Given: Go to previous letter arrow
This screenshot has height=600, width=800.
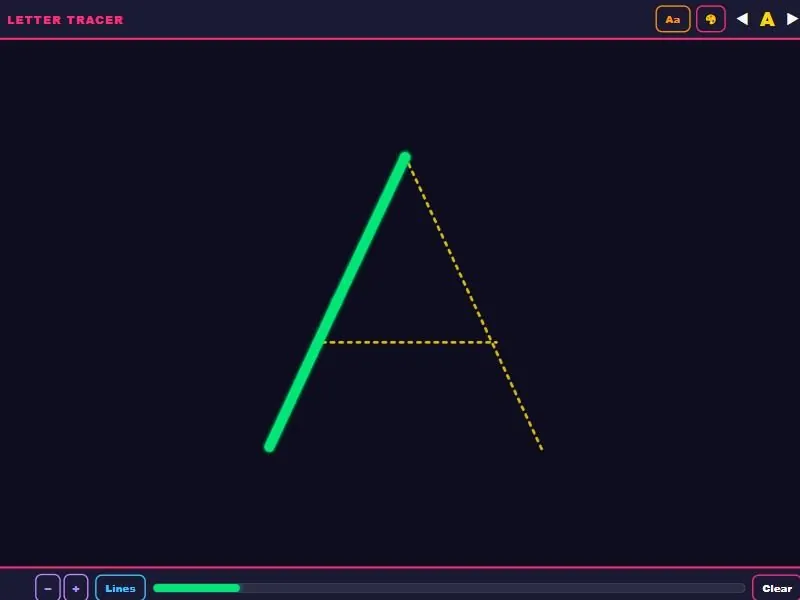Looking at the screenshot, I should point(742,19).
